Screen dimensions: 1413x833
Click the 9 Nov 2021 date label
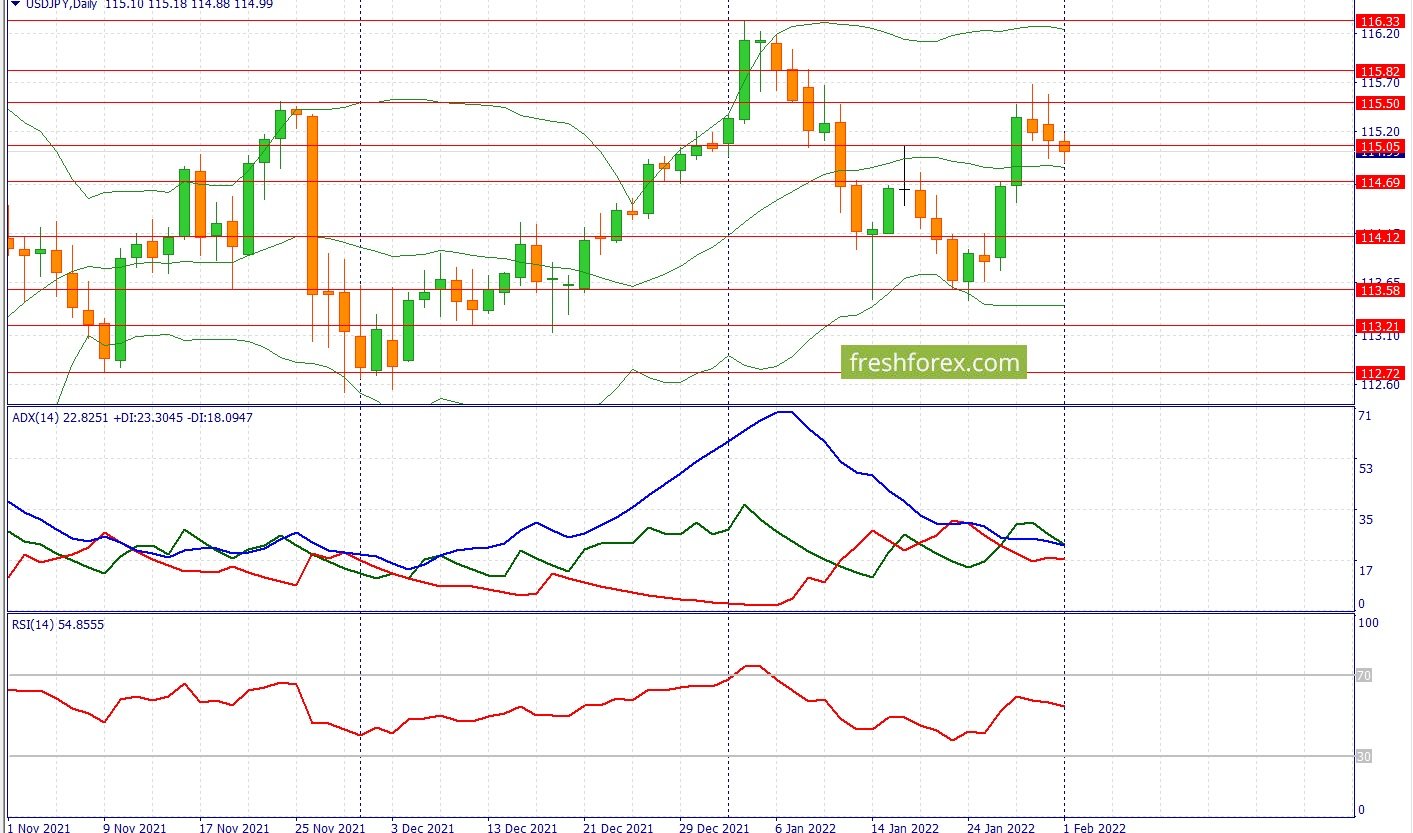click(134, 828)
